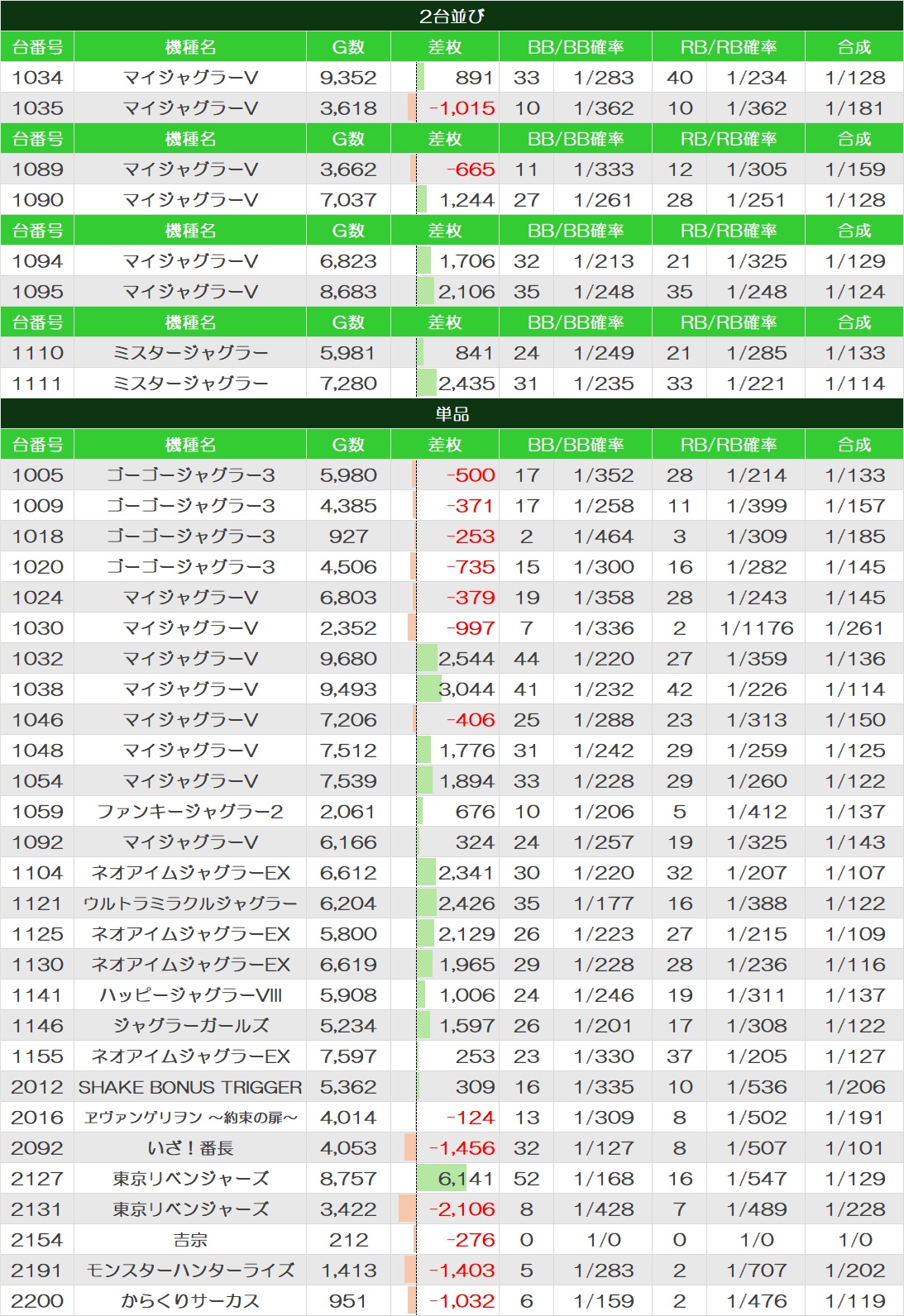Click ゴーゴージャグラー3 in row 1018
The width and height of the screenshot is (904, 1316).
tap(190, 536)
